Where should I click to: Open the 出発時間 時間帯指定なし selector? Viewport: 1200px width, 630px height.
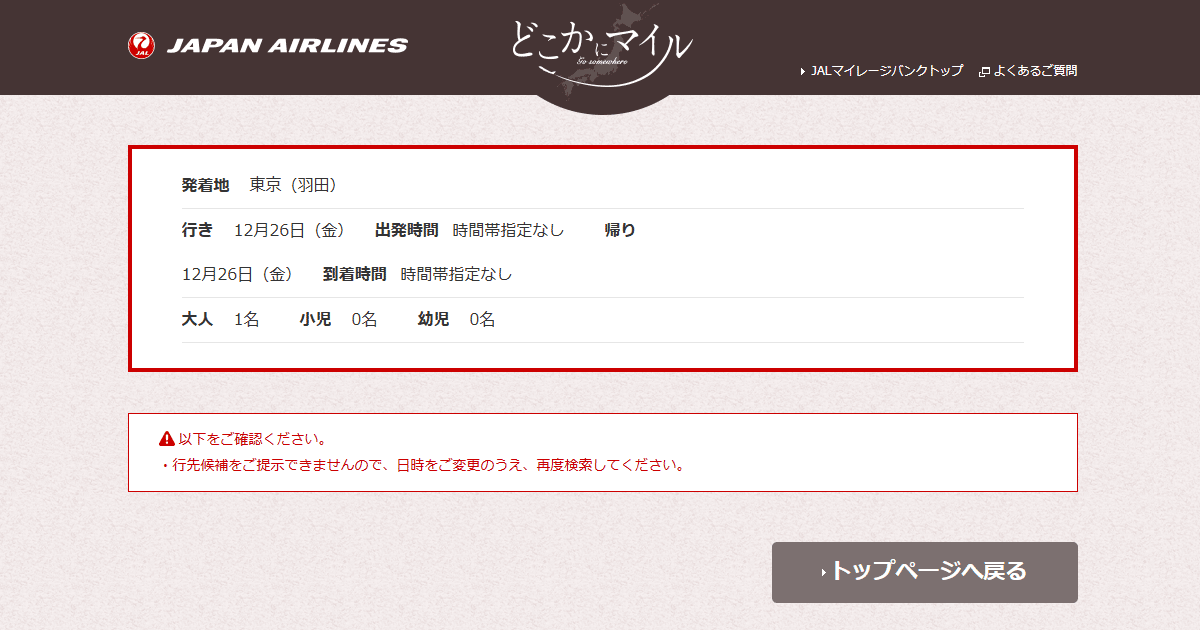coord(508,229)
